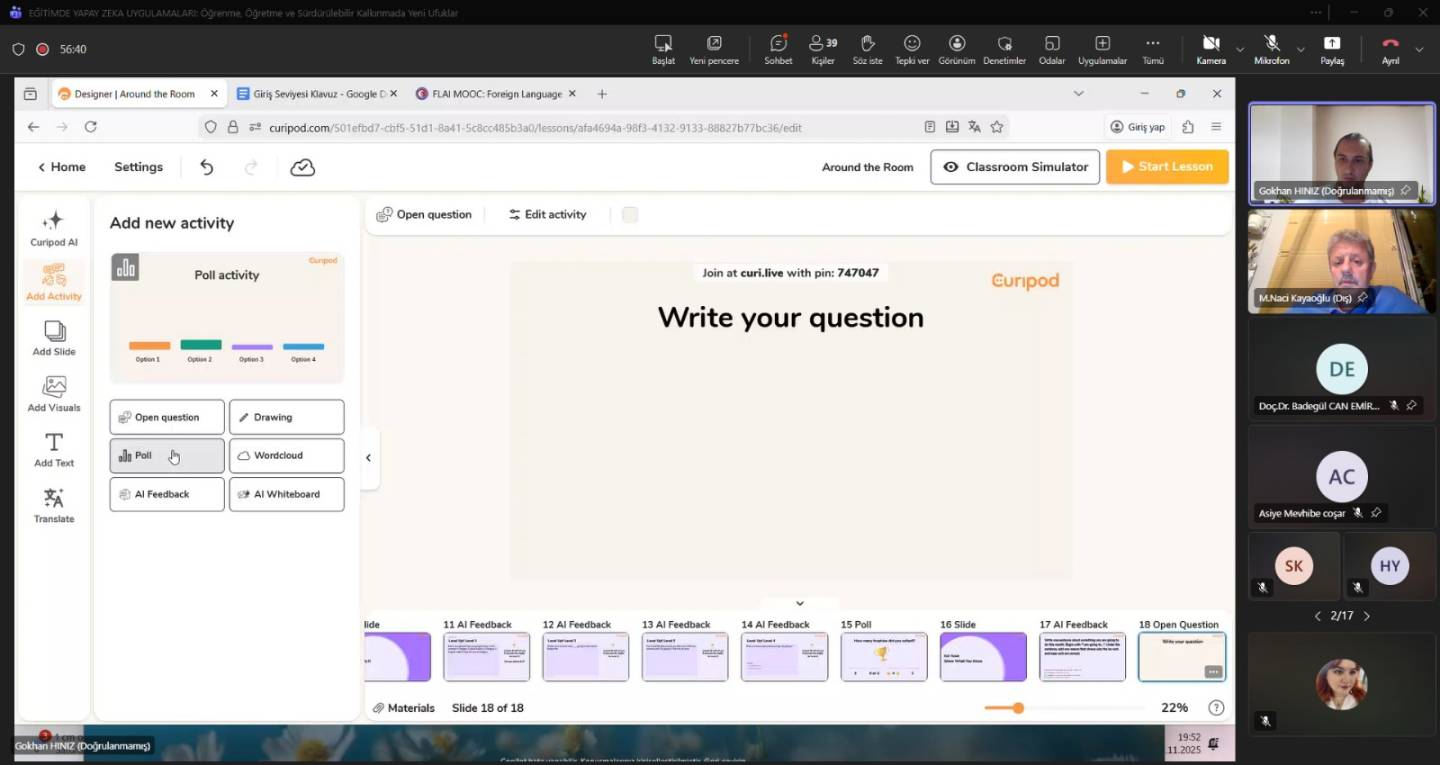Select the 15 Poll slide thumbnail
This screenshot has height=765, width=1440.
(883, 657)
